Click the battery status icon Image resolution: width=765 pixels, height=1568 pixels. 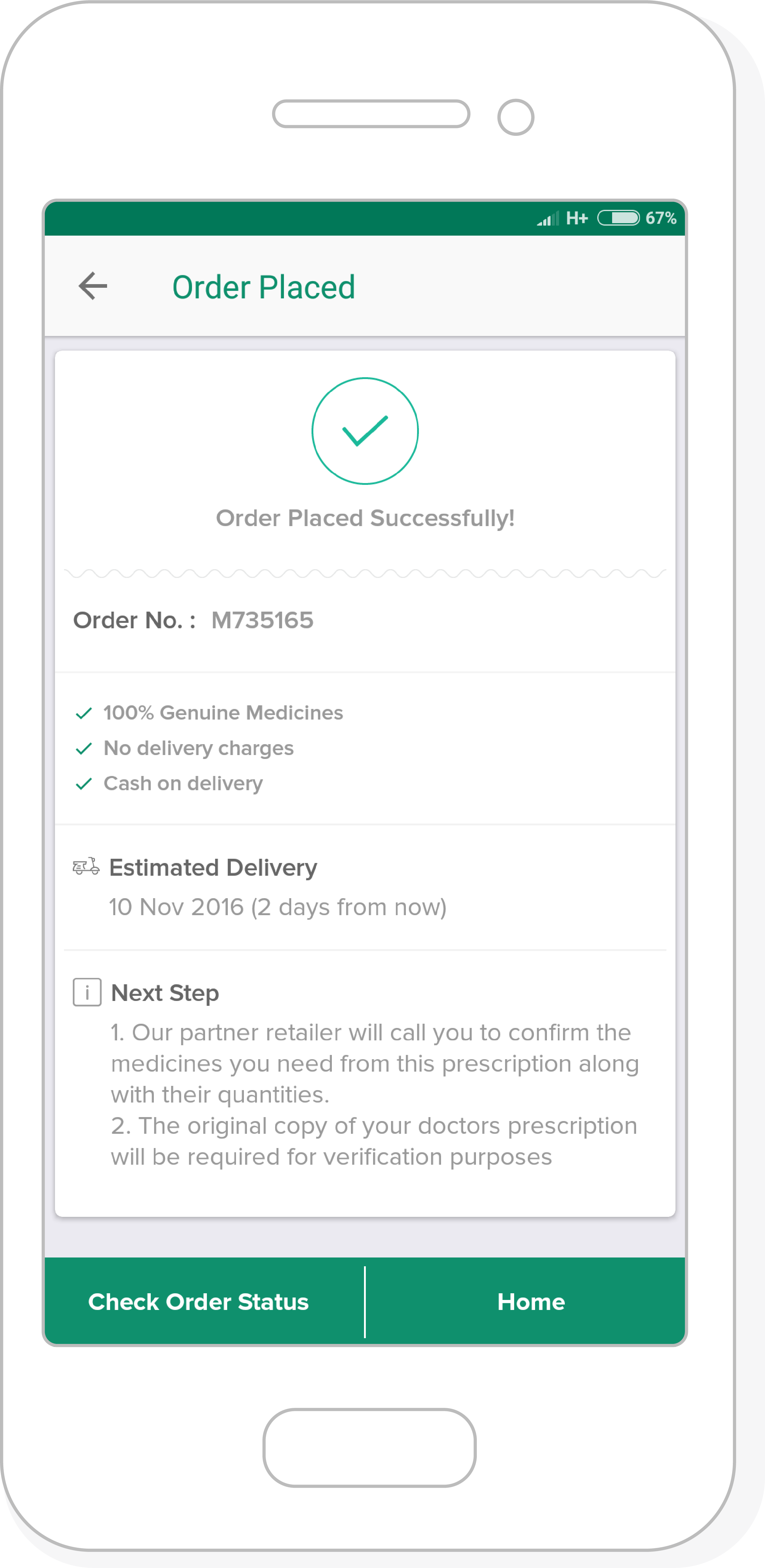coord(618,218)
